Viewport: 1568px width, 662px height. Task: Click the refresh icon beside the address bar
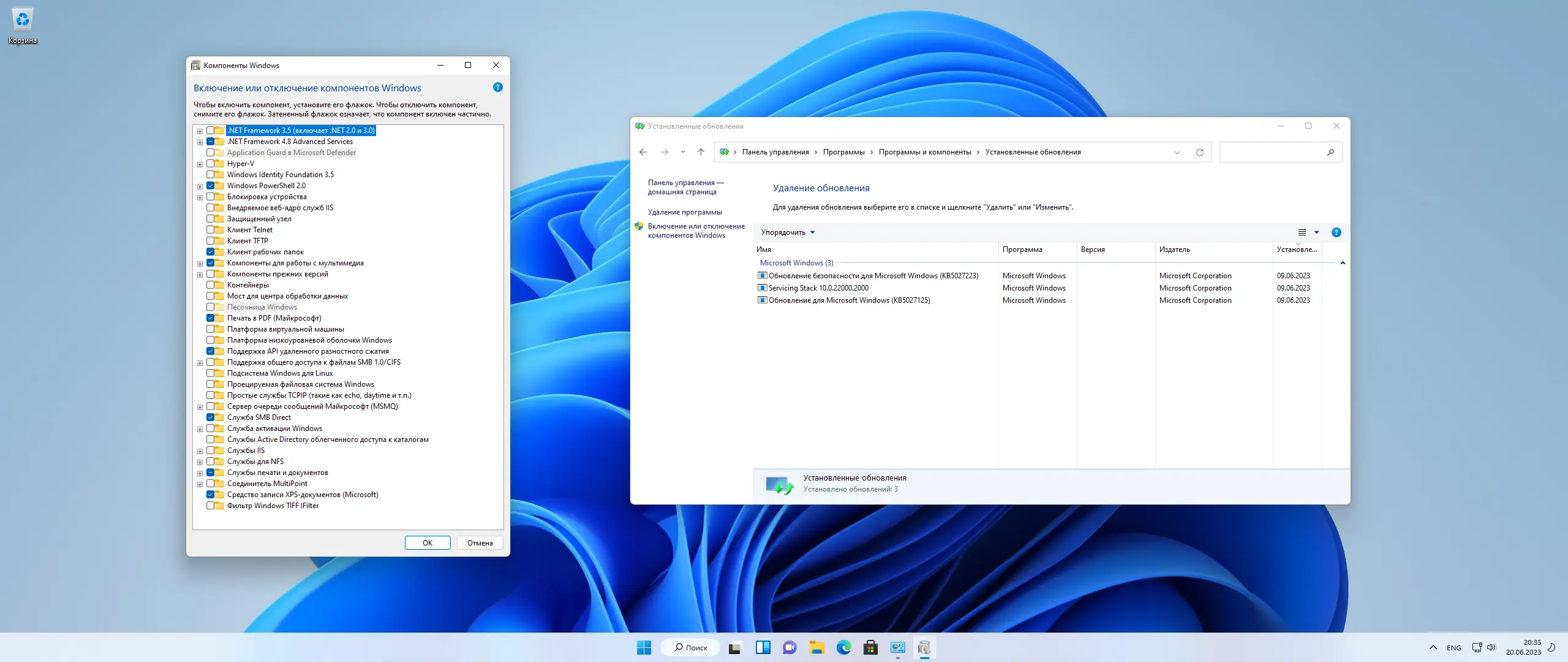coord(1199,153)
